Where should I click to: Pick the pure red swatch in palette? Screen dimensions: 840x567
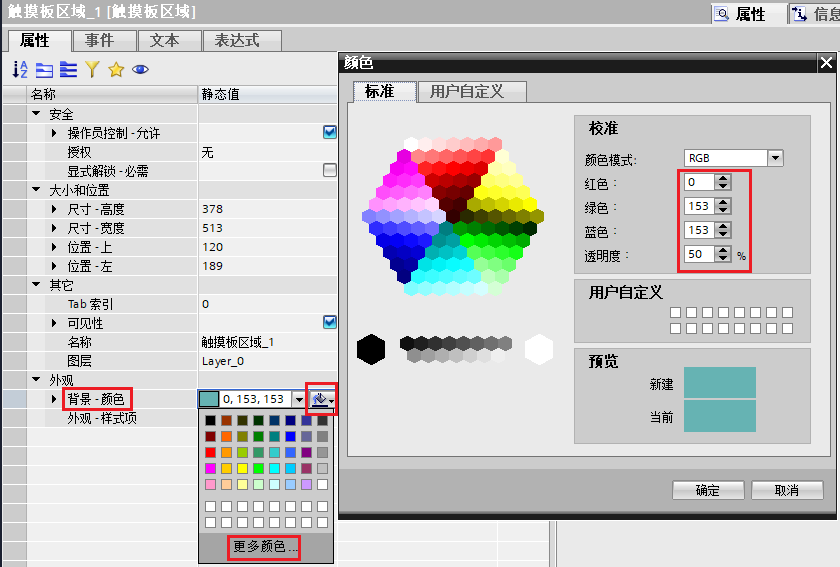[210, 452]
